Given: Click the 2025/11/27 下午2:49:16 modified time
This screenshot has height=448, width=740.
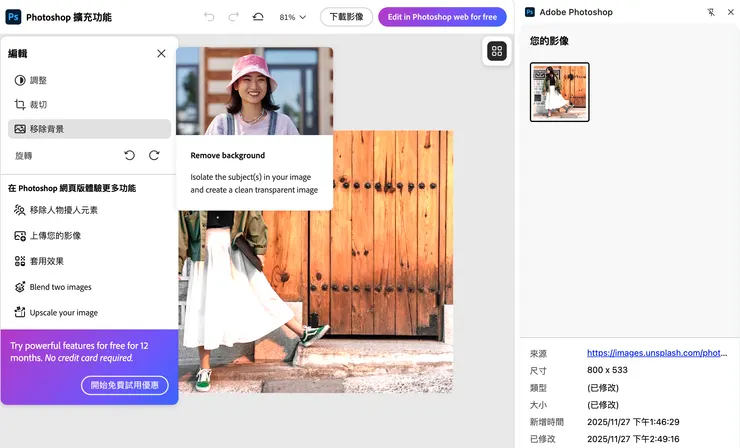Looking at the screenshot, I should (633, 439).
